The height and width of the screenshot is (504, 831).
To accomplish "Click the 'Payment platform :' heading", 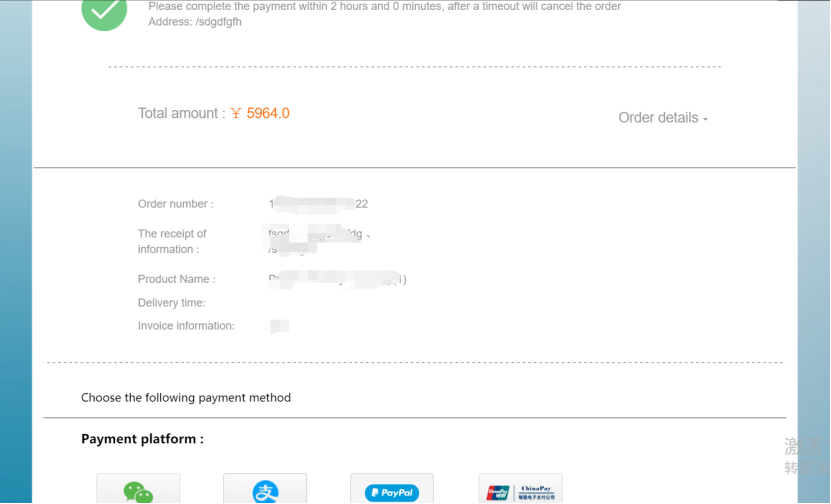I will [143, 439].
